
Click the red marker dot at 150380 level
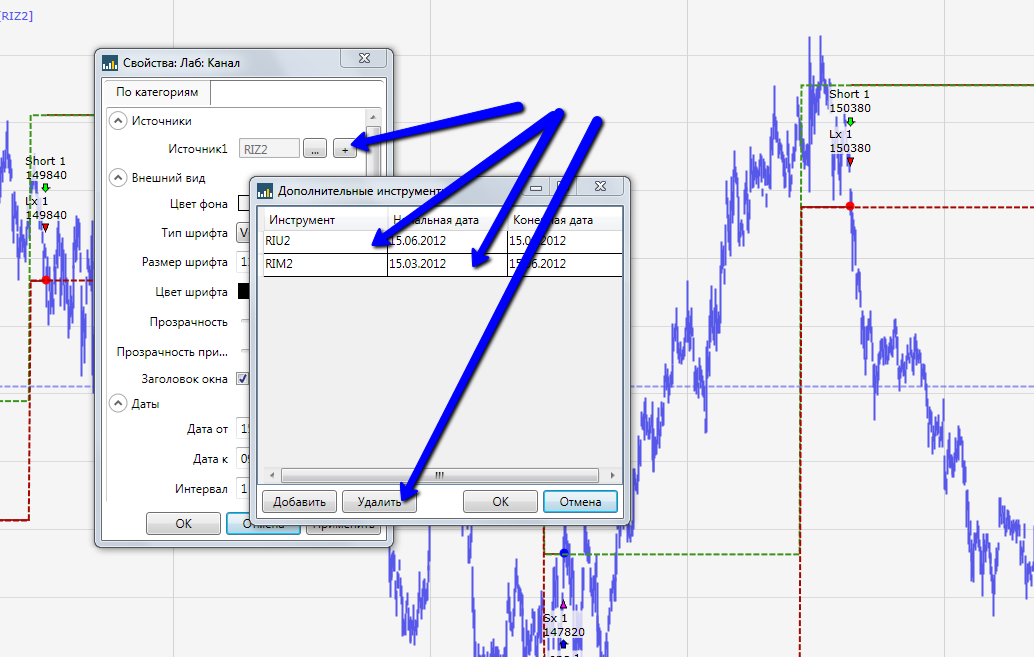click(850, 206)
